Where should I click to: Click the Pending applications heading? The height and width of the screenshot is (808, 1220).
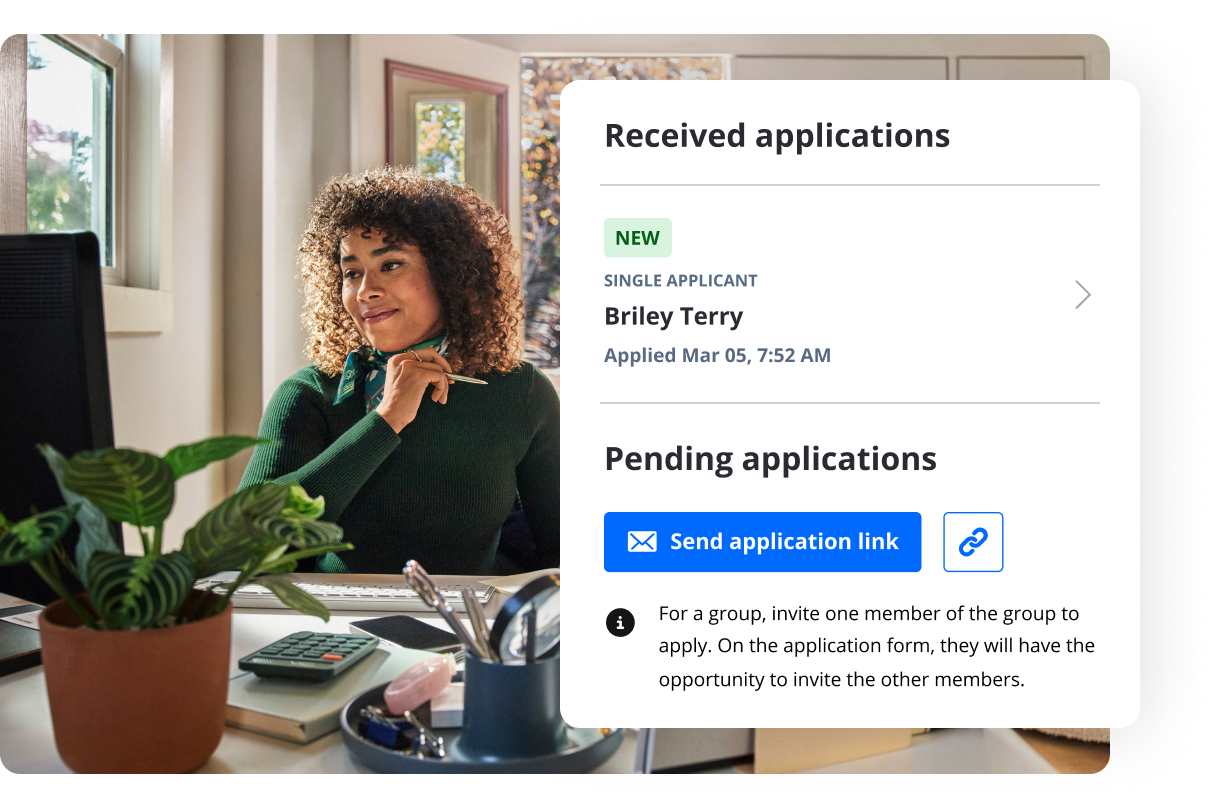tap(771, 459)
